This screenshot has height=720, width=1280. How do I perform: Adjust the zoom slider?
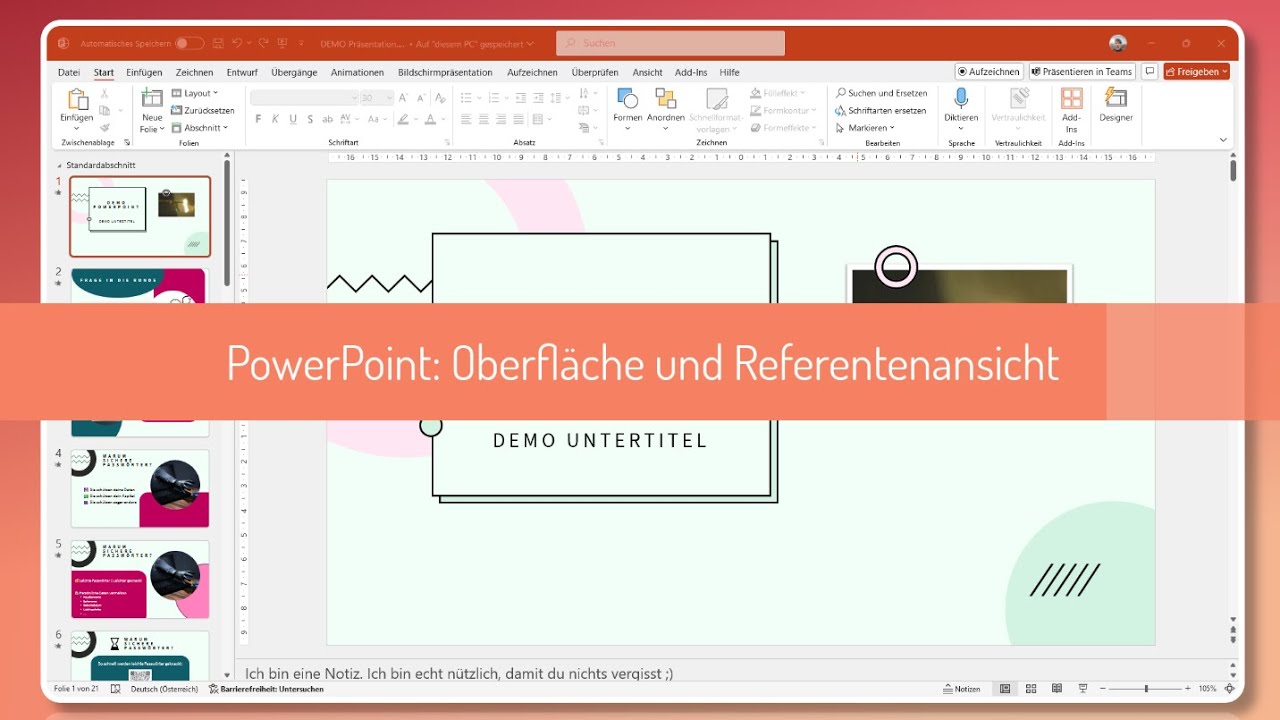pyautogui.click(x=1147, y=688)
